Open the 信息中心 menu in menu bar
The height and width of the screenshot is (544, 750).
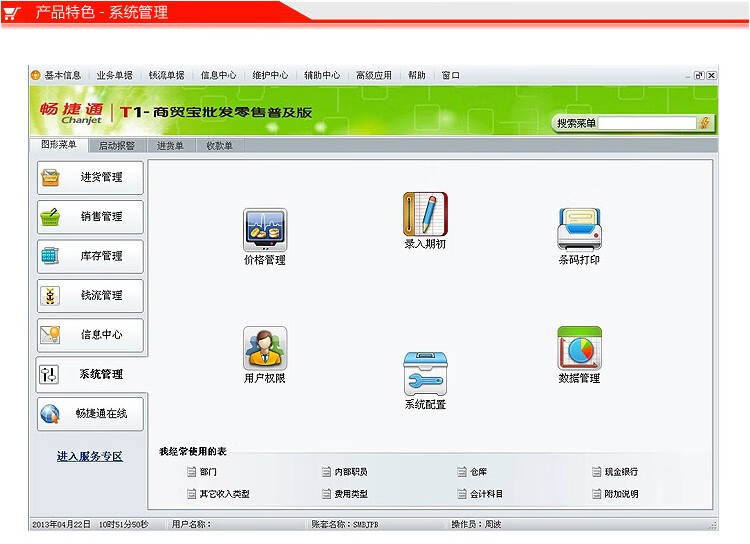218,75
